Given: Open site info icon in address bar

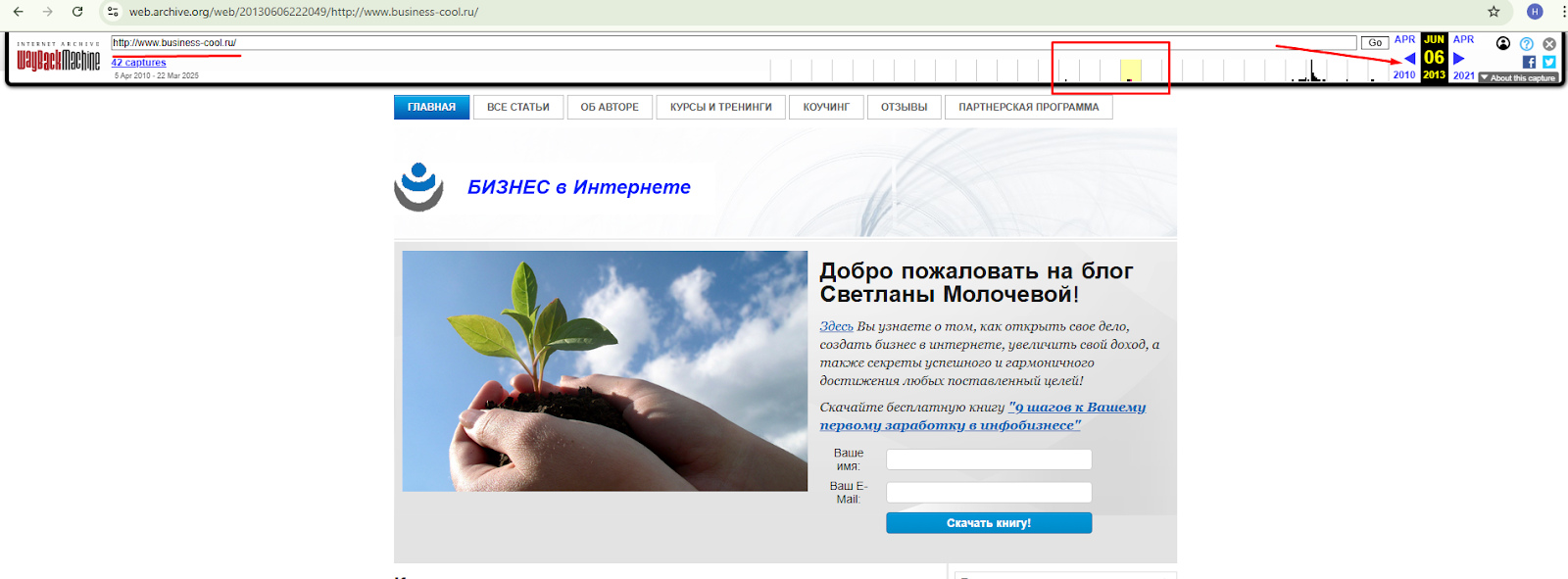Looking at the screenshot, I should coord(113,12).
